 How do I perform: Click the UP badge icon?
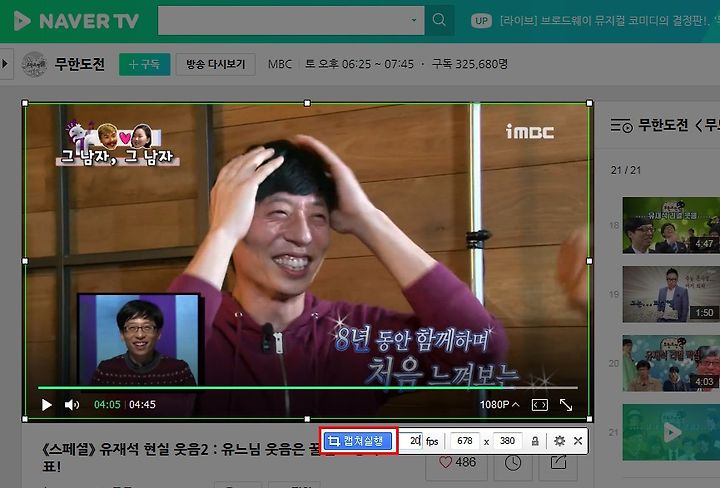coord(481,21)
